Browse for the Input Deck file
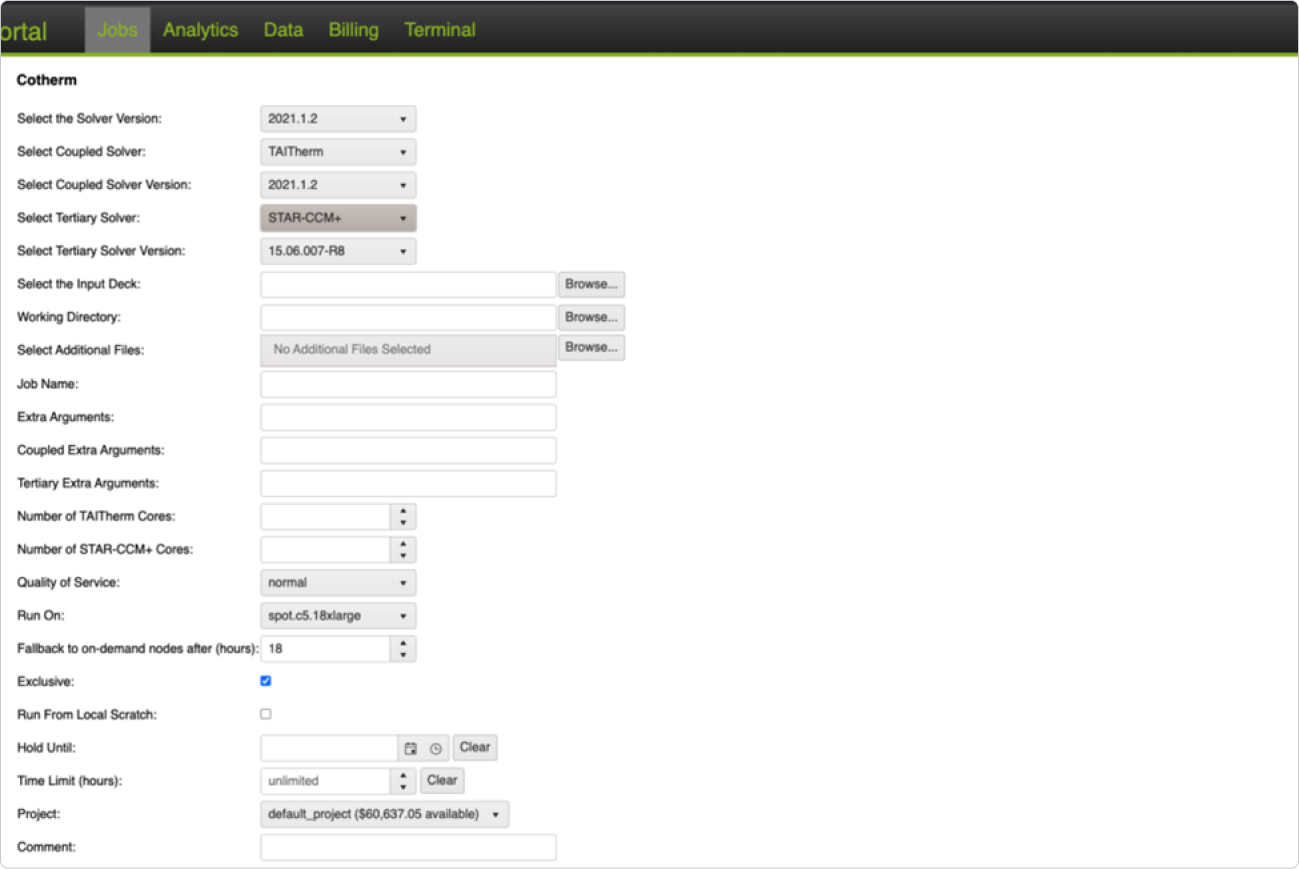This screenshot has height=869, width=1299. (x=591, y=284)
